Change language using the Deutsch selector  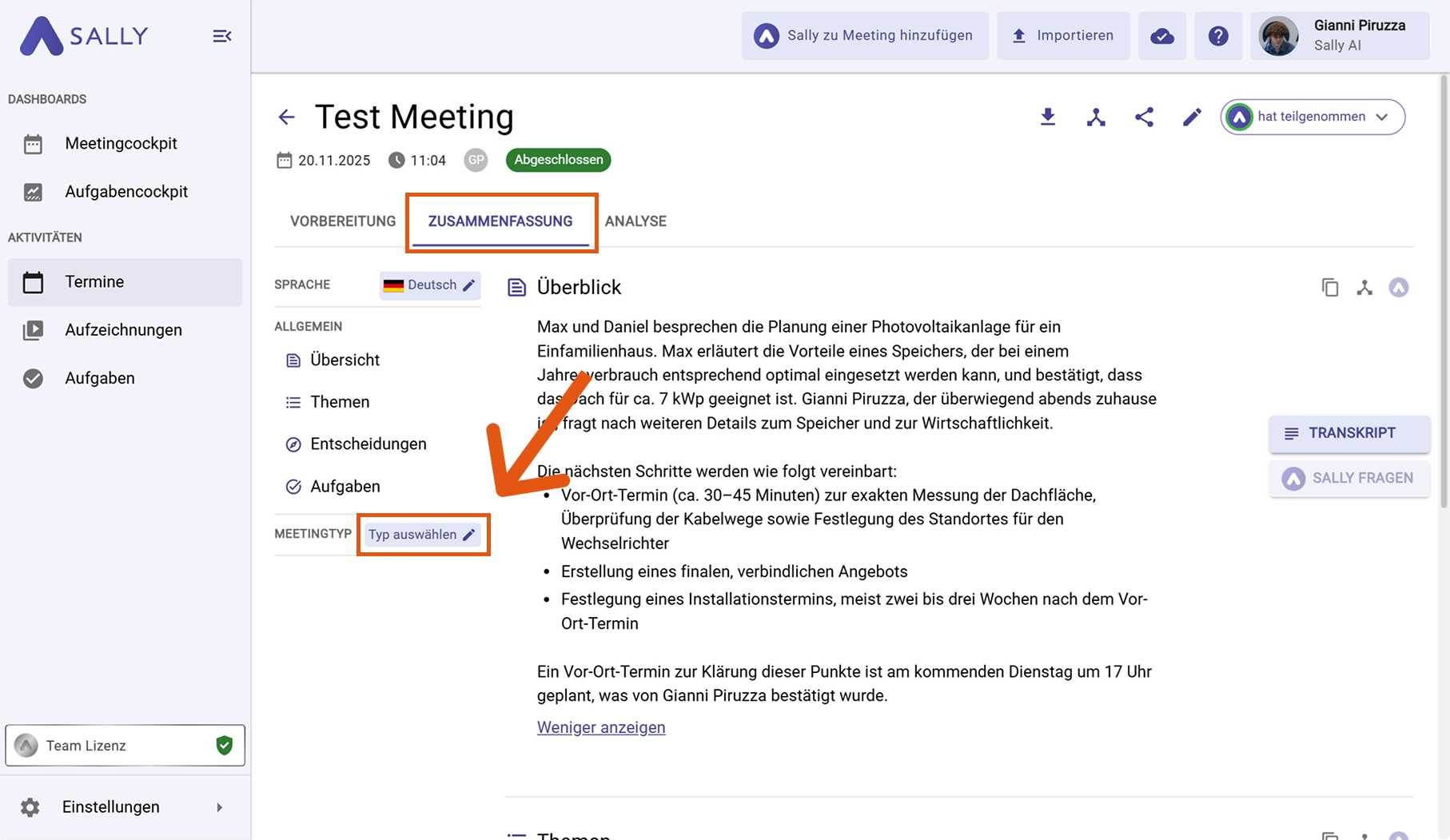point(430,285)
